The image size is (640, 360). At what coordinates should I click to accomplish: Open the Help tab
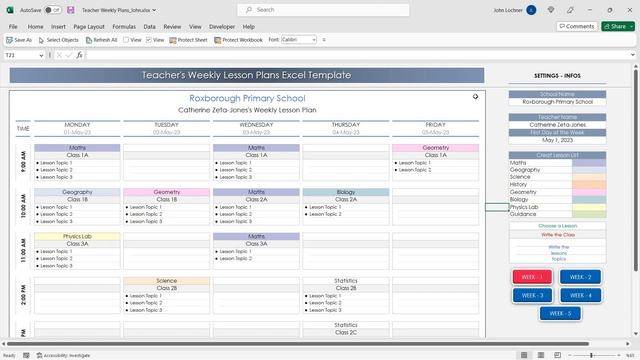point(249,27)
